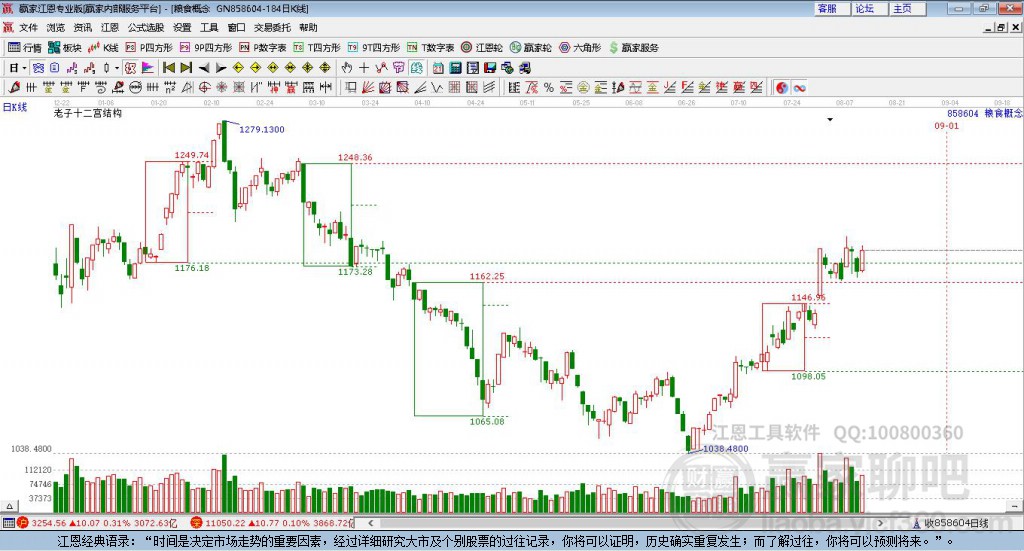Image resolution: width=1024 pixels, height=551 pixels.
Task: Open the 江恩轮 Gann wheel
Action: pos(482,48)
